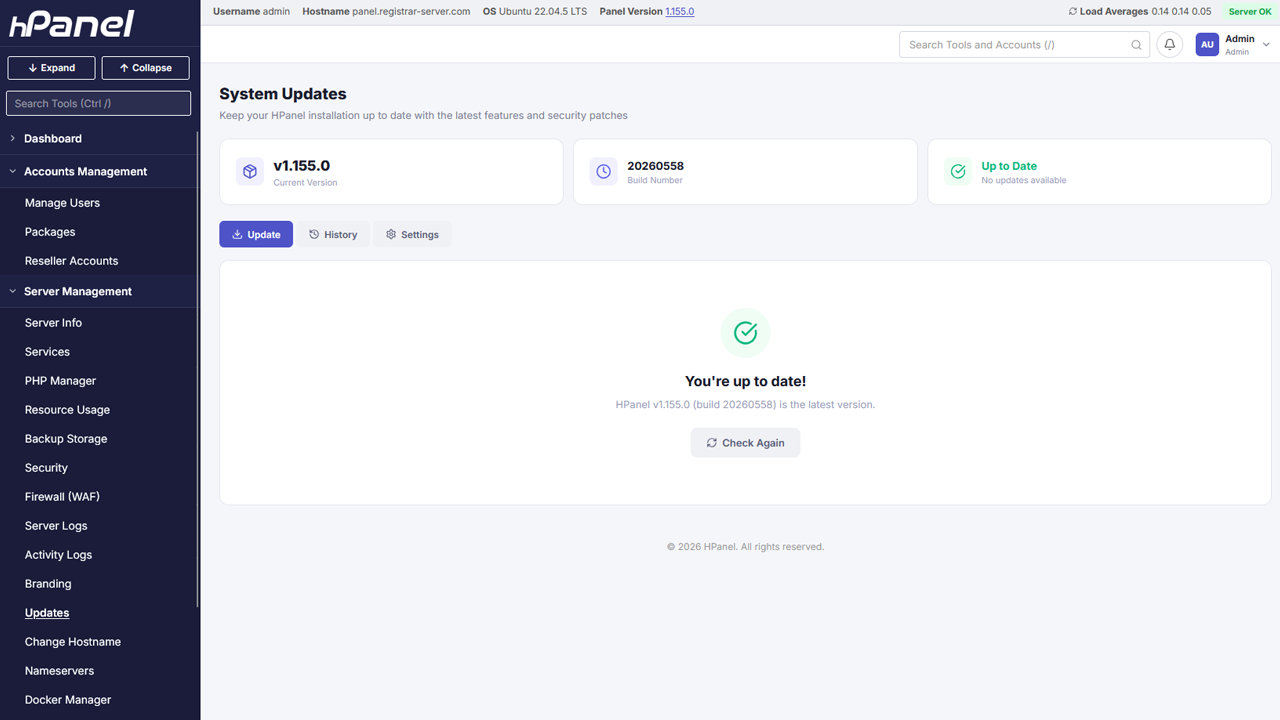Expand the Dashboard sidebar section

(100, 139)
